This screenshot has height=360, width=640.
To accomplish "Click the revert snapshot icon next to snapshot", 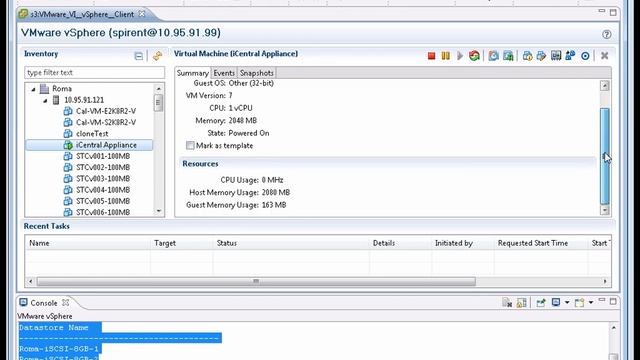I will point(508,56).
